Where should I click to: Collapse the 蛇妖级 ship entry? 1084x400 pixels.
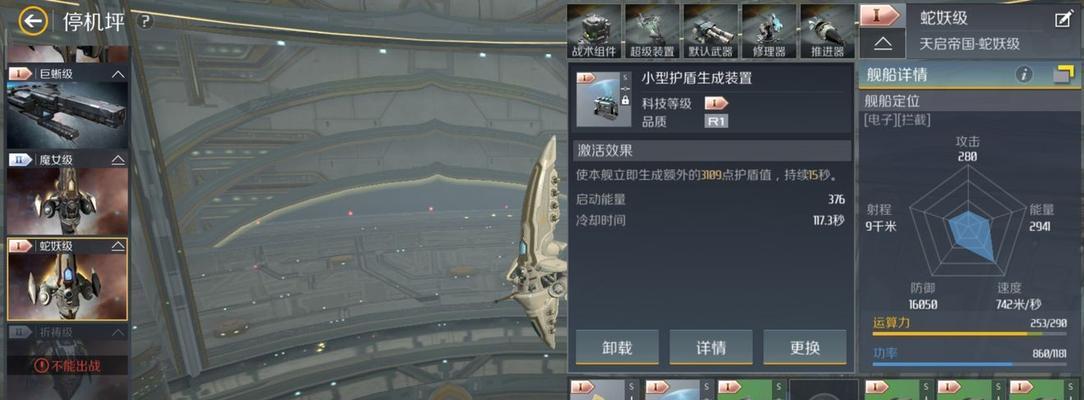[118, 246]
